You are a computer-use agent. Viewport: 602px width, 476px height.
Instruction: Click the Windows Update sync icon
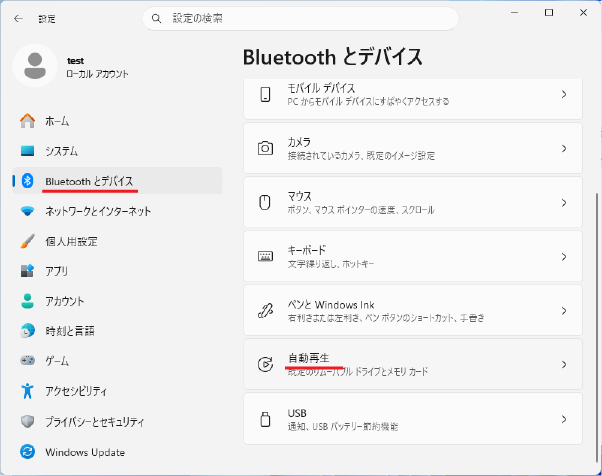[x=27, y=452]
